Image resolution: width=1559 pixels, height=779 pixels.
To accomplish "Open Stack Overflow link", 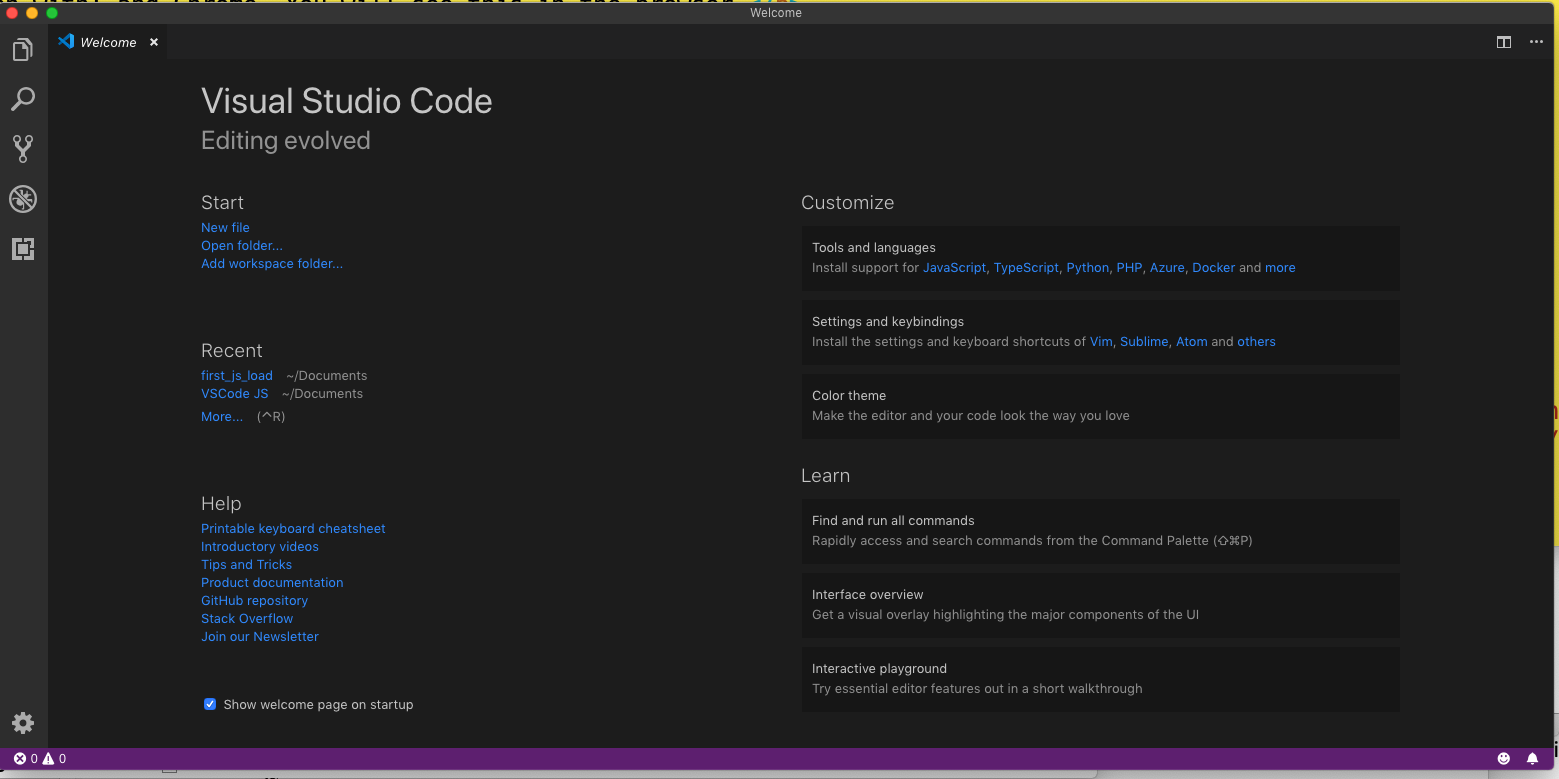I will [247, 618].
